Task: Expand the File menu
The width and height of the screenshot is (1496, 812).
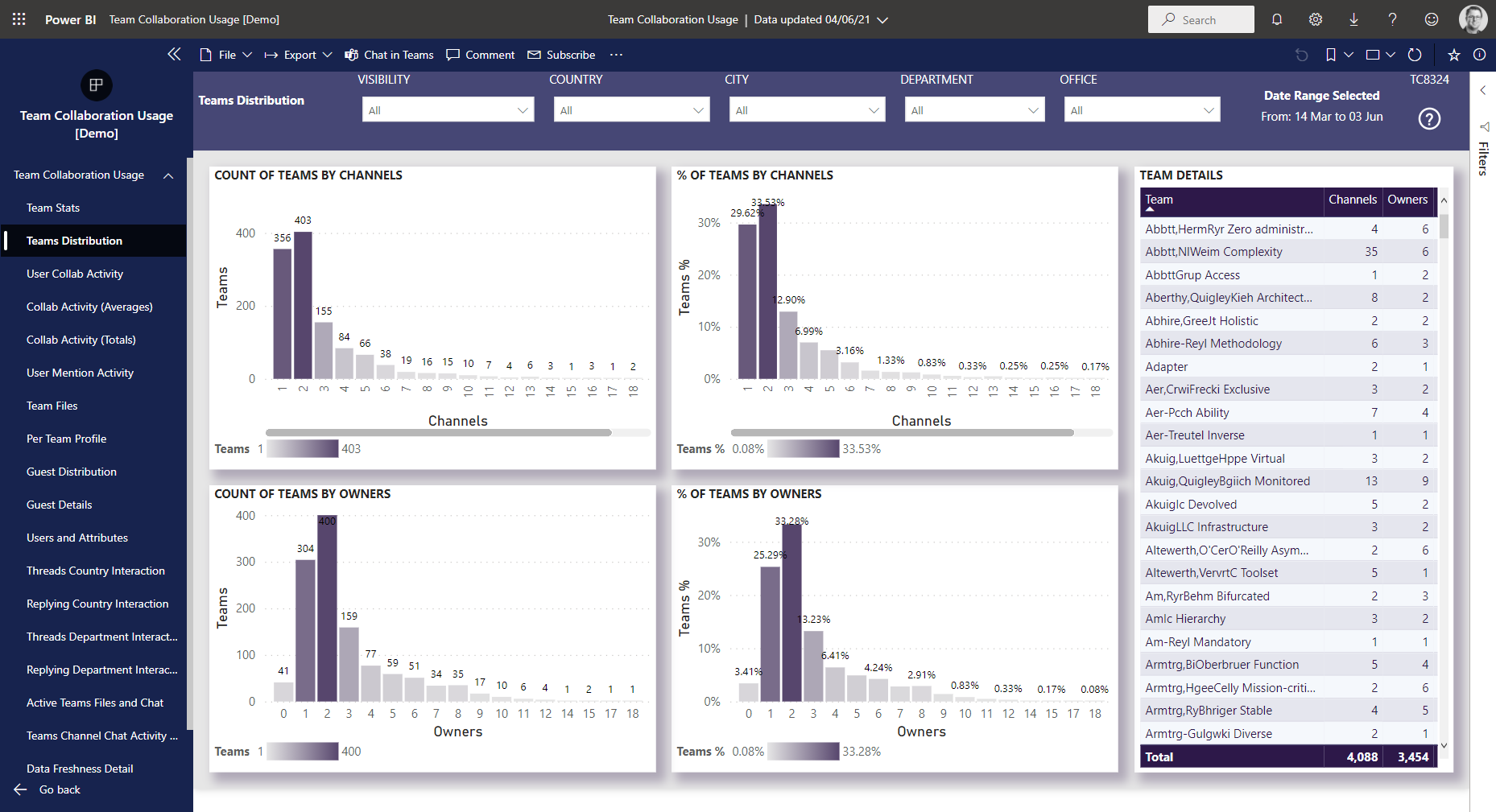Action: [x=226, y=55]
